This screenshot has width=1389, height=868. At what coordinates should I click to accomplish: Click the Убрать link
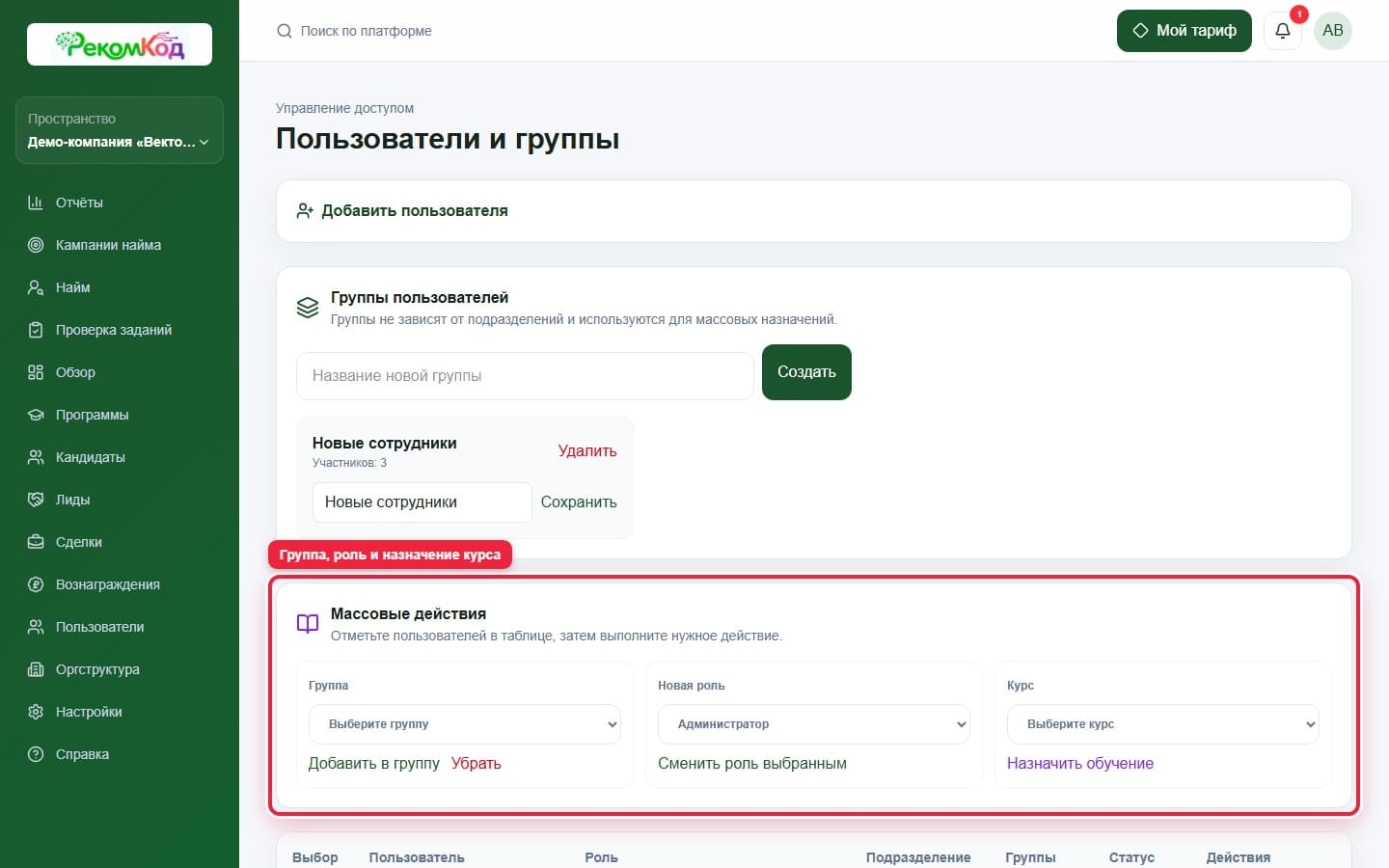click(477, 764)
